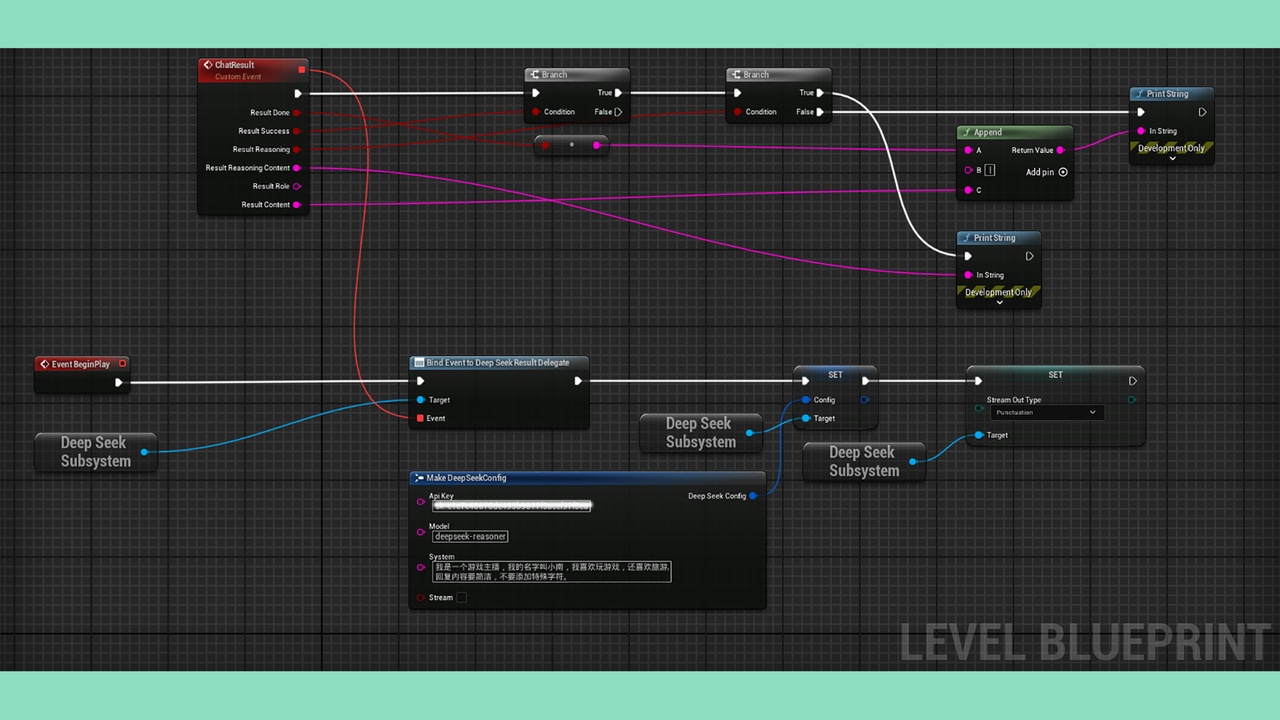Expand top Print String Development Only options
The width and height of the screenshot is (1280, 720).
pyautogui.click(x=1172, y=159)
